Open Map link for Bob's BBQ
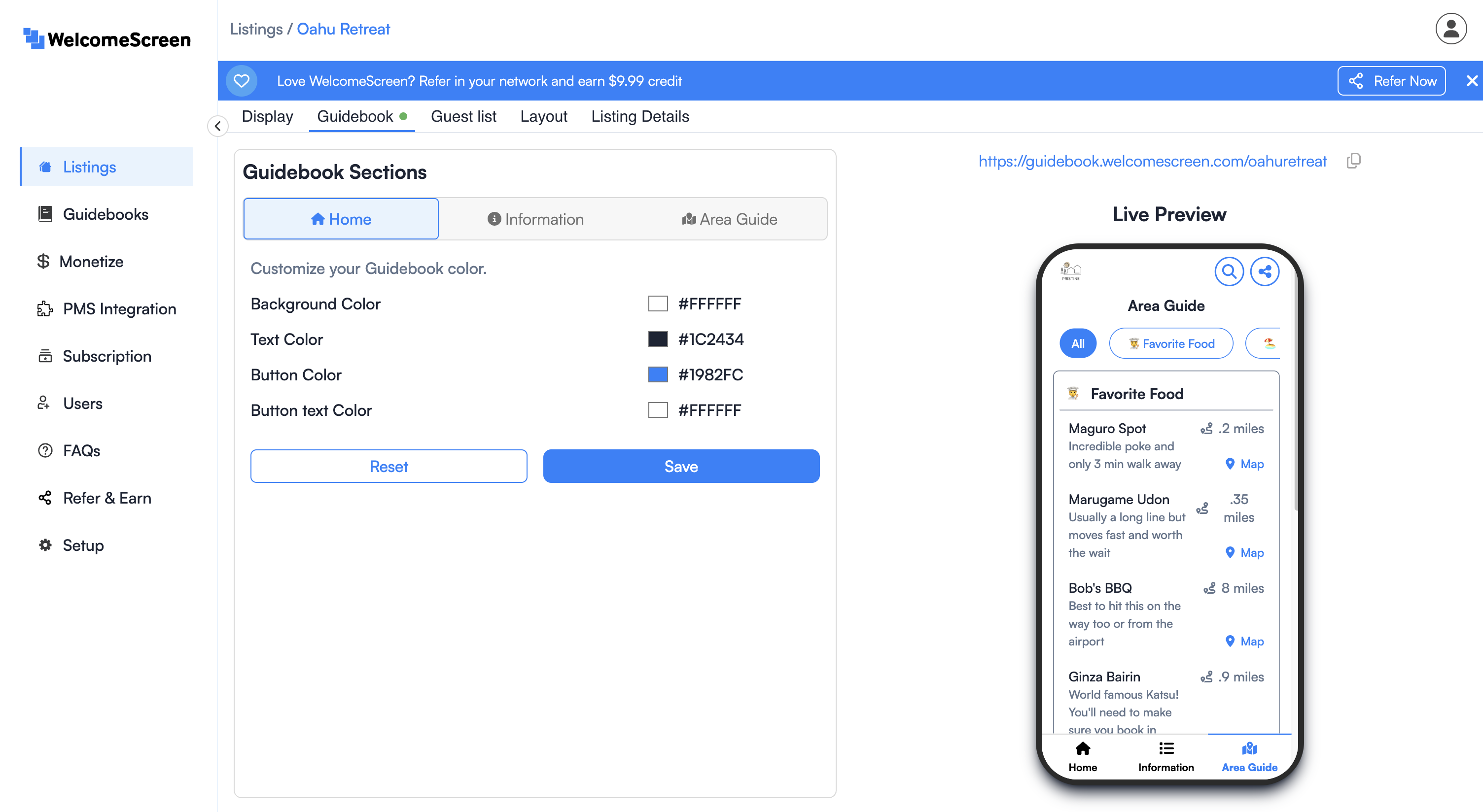 tap(1244, 641)
